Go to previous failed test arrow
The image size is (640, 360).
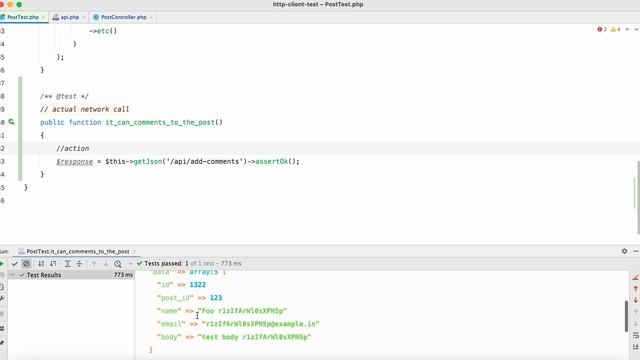tap(94, 264)
